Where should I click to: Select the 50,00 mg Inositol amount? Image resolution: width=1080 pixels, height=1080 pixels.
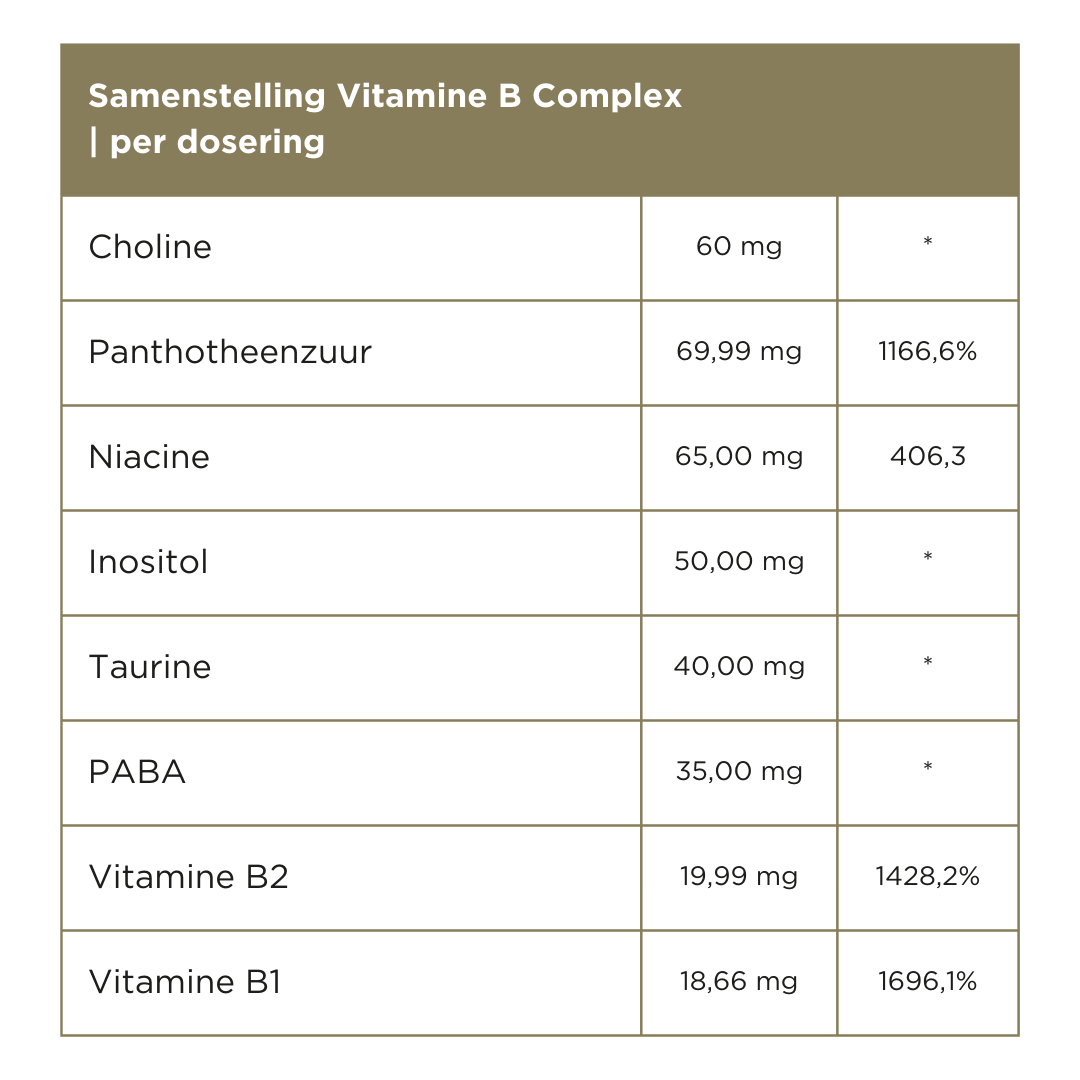pos(739,562)
